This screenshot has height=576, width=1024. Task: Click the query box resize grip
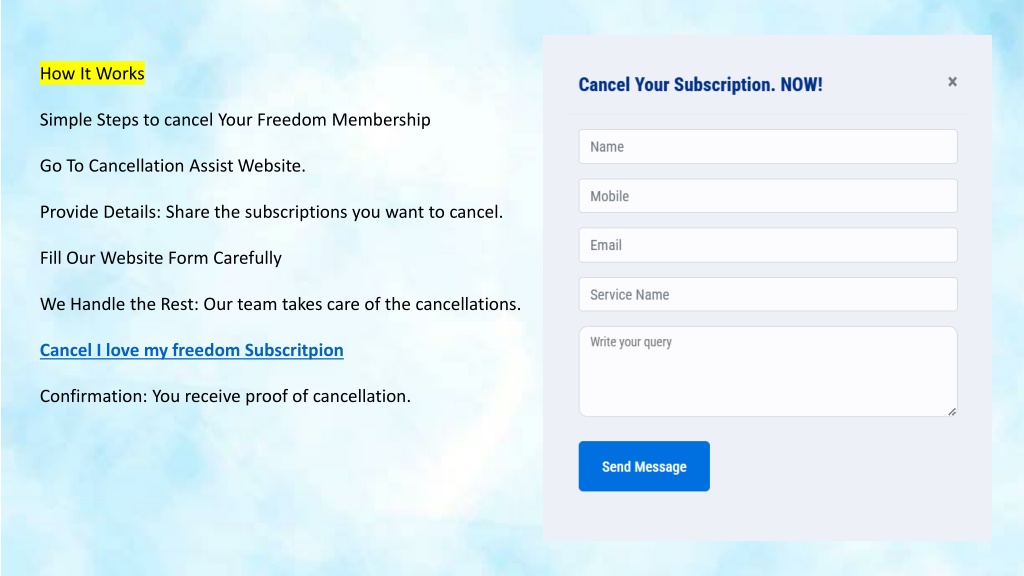click(952, 411)
